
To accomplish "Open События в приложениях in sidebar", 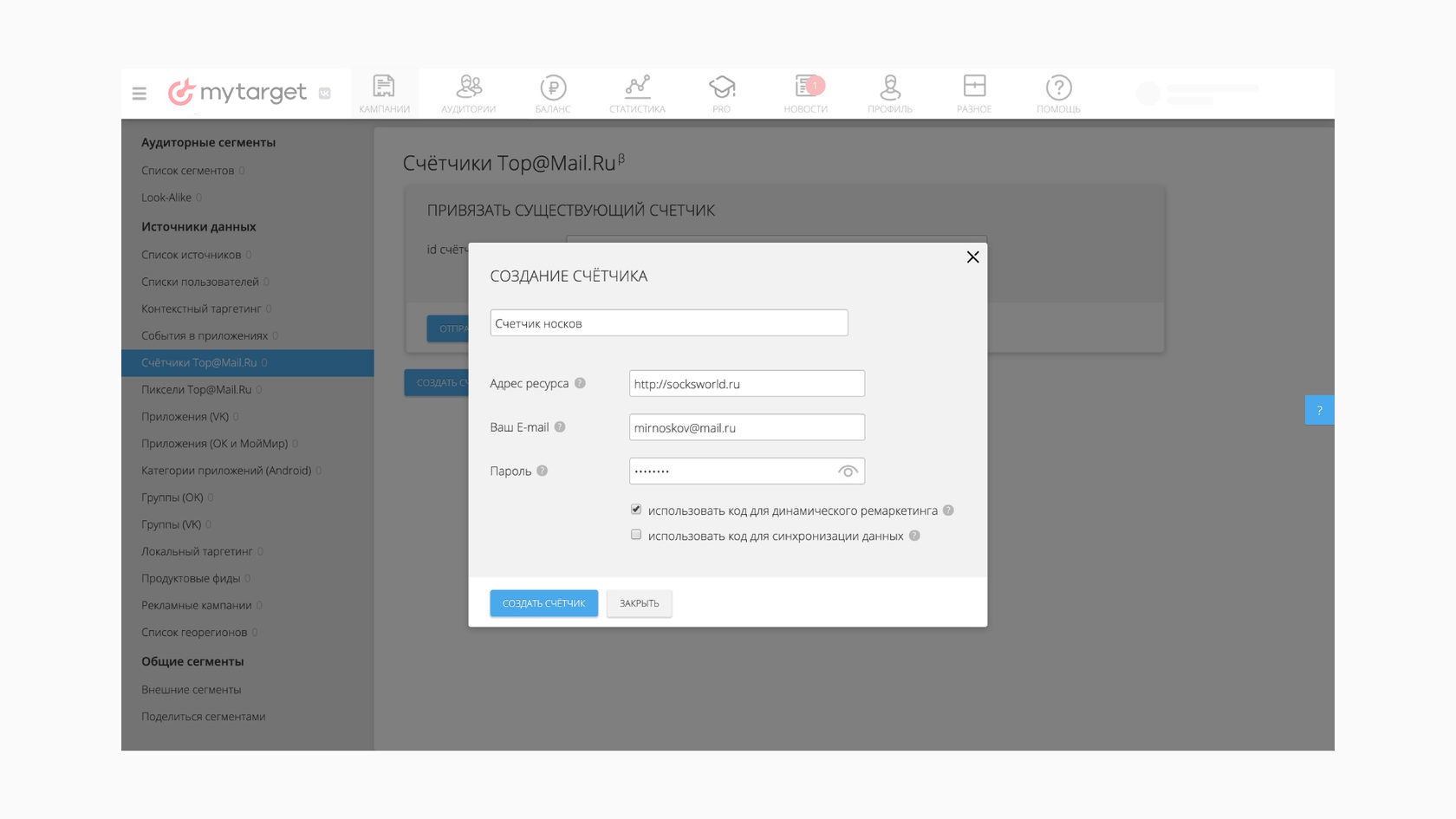I will [205, 335].
